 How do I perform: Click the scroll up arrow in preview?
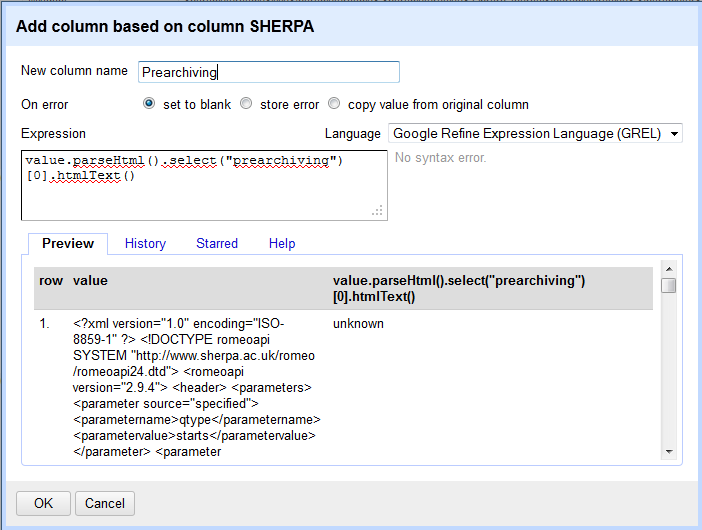pyautogui.click(x=669, y=269)
